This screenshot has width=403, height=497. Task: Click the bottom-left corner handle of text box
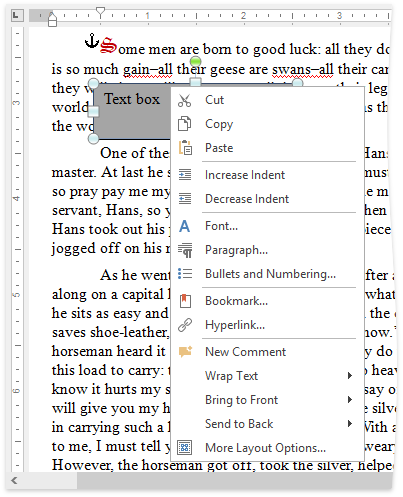pos(94,138)
